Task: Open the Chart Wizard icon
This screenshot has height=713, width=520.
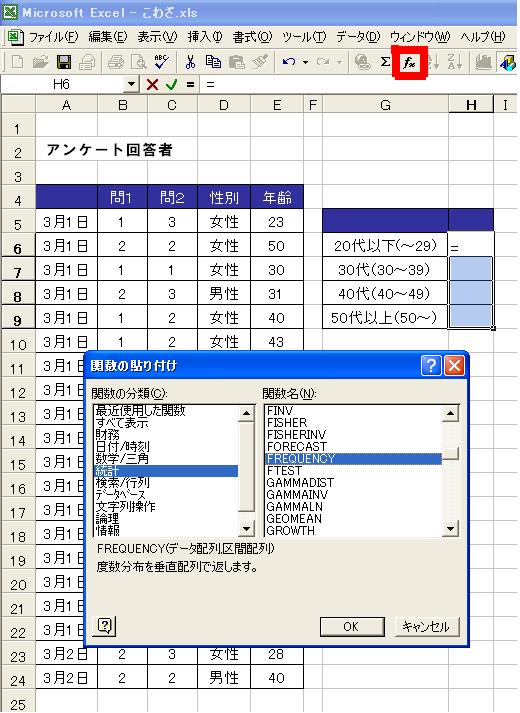Action: click(x=484, y=62)
